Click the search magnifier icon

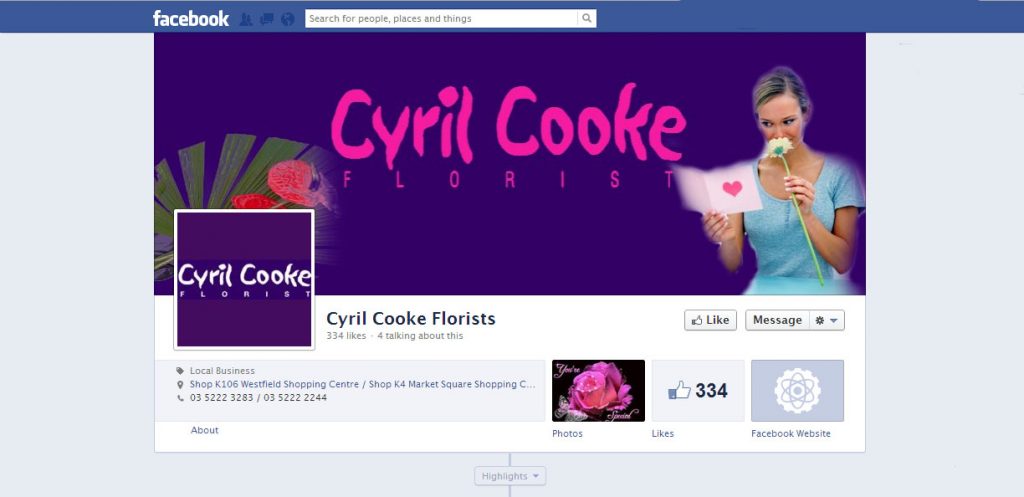click(x=586, y=18)
